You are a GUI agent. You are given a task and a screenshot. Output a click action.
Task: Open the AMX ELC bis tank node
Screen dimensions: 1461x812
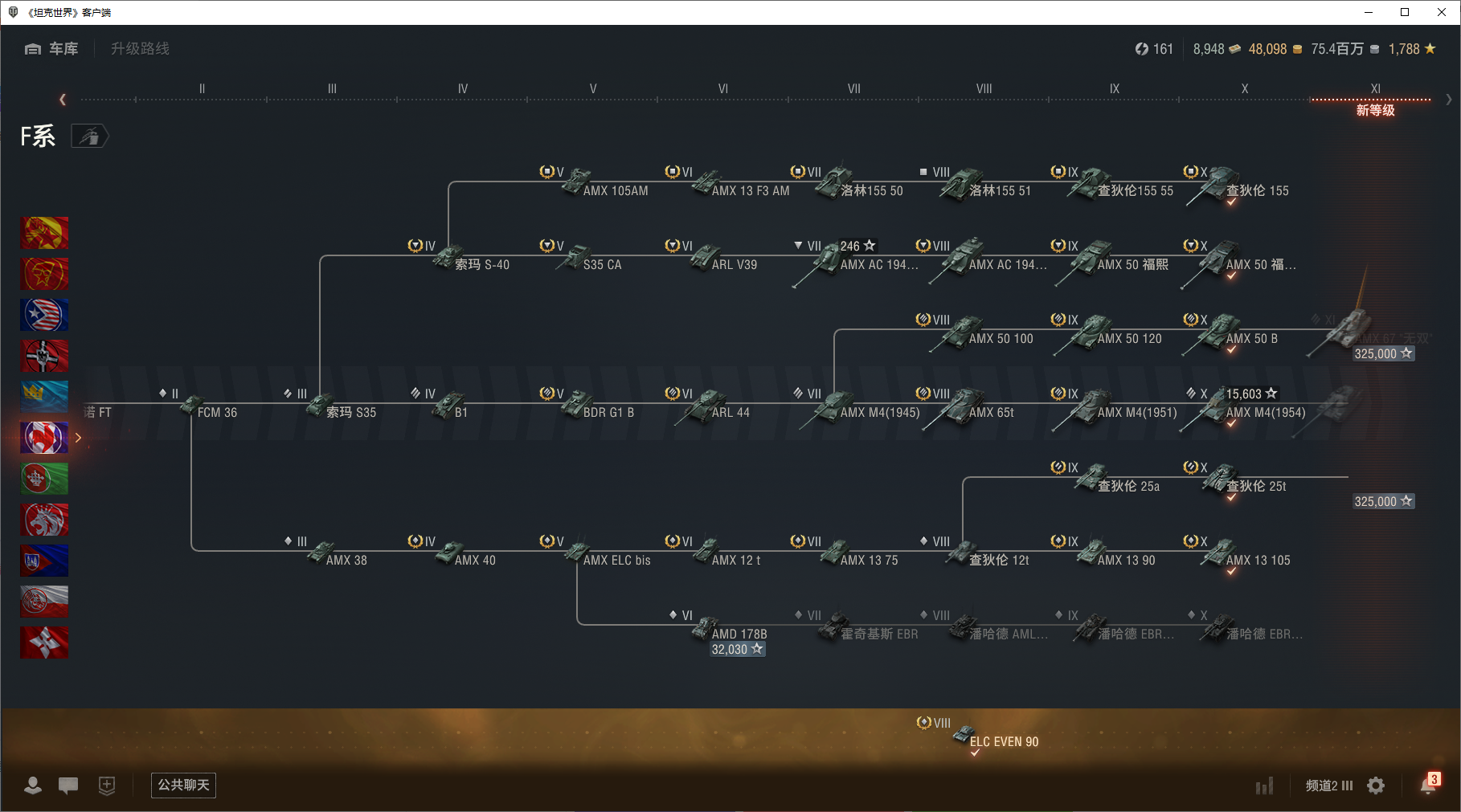click(x=575, y=552)
